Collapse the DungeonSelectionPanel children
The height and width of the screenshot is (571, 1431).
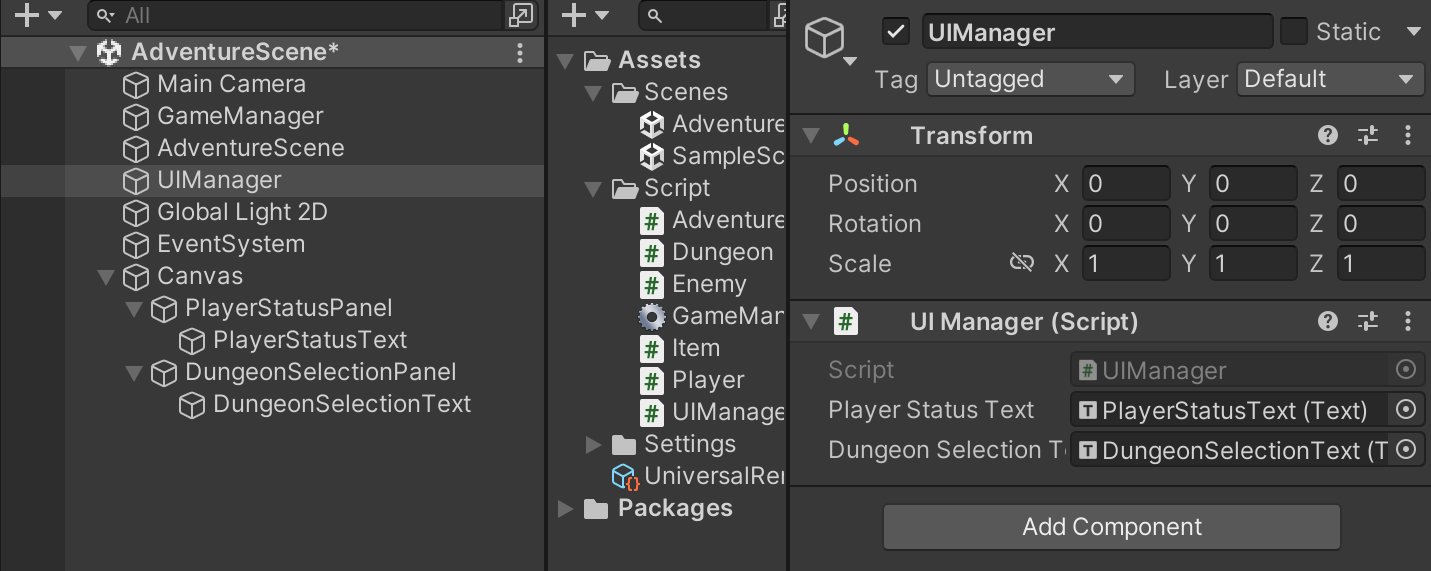[134, 373]
